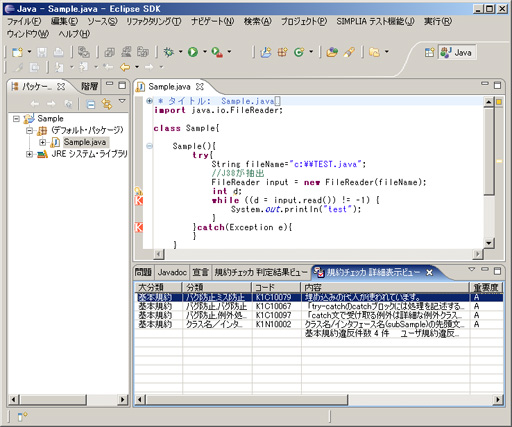This screenshot has height=427, width=512.
Task: Switch to the 宣言 tab
Action: coord(200,272)
